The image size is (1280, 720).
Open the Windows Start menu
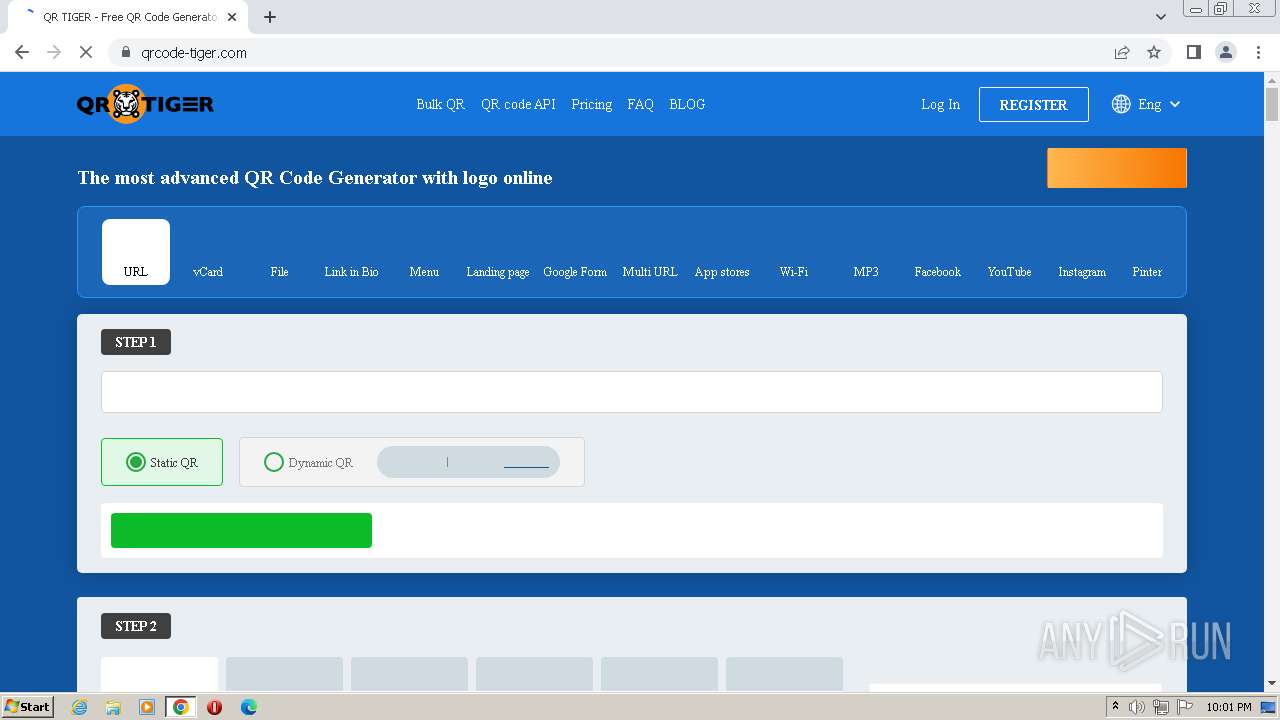(28, 707)
